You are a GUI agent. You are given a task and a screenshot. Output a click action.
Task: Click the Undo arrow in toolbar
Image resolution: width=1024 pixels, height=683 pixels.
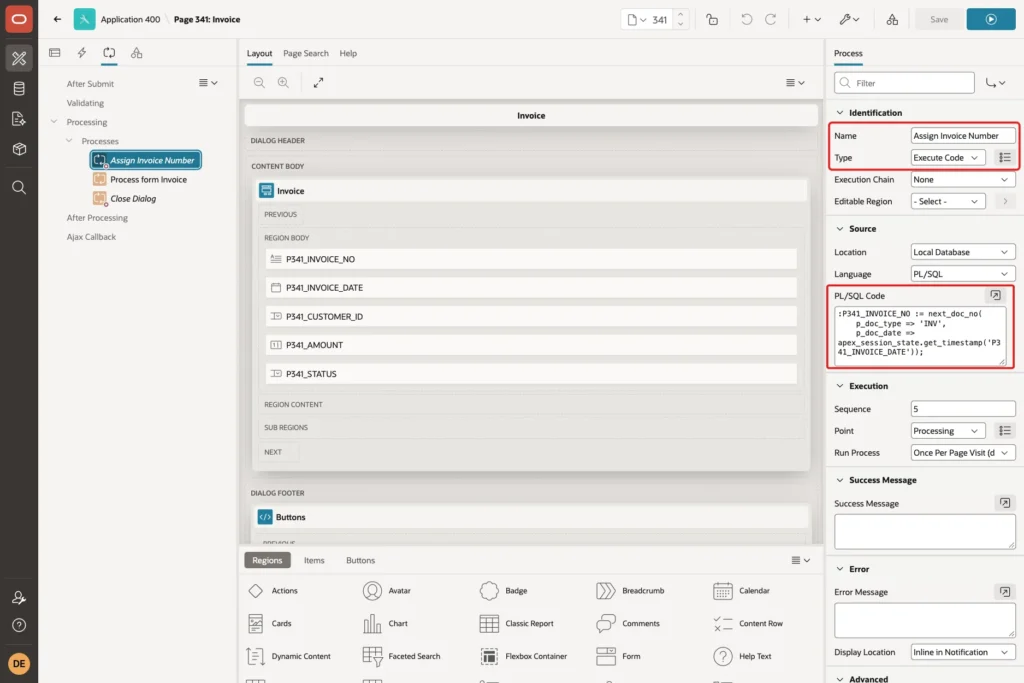(746, 20)
